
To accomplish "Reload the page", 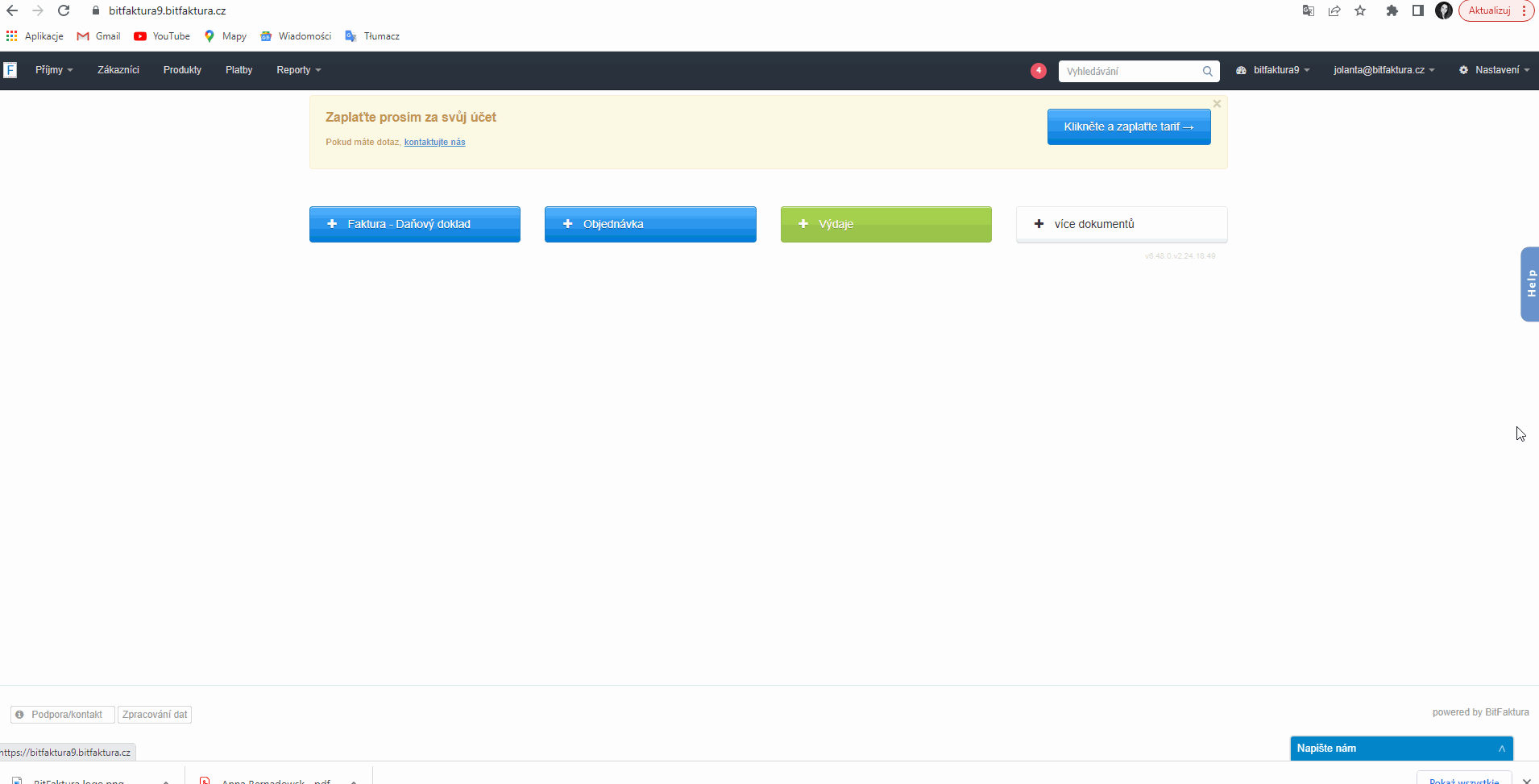I will coord(64,10).
